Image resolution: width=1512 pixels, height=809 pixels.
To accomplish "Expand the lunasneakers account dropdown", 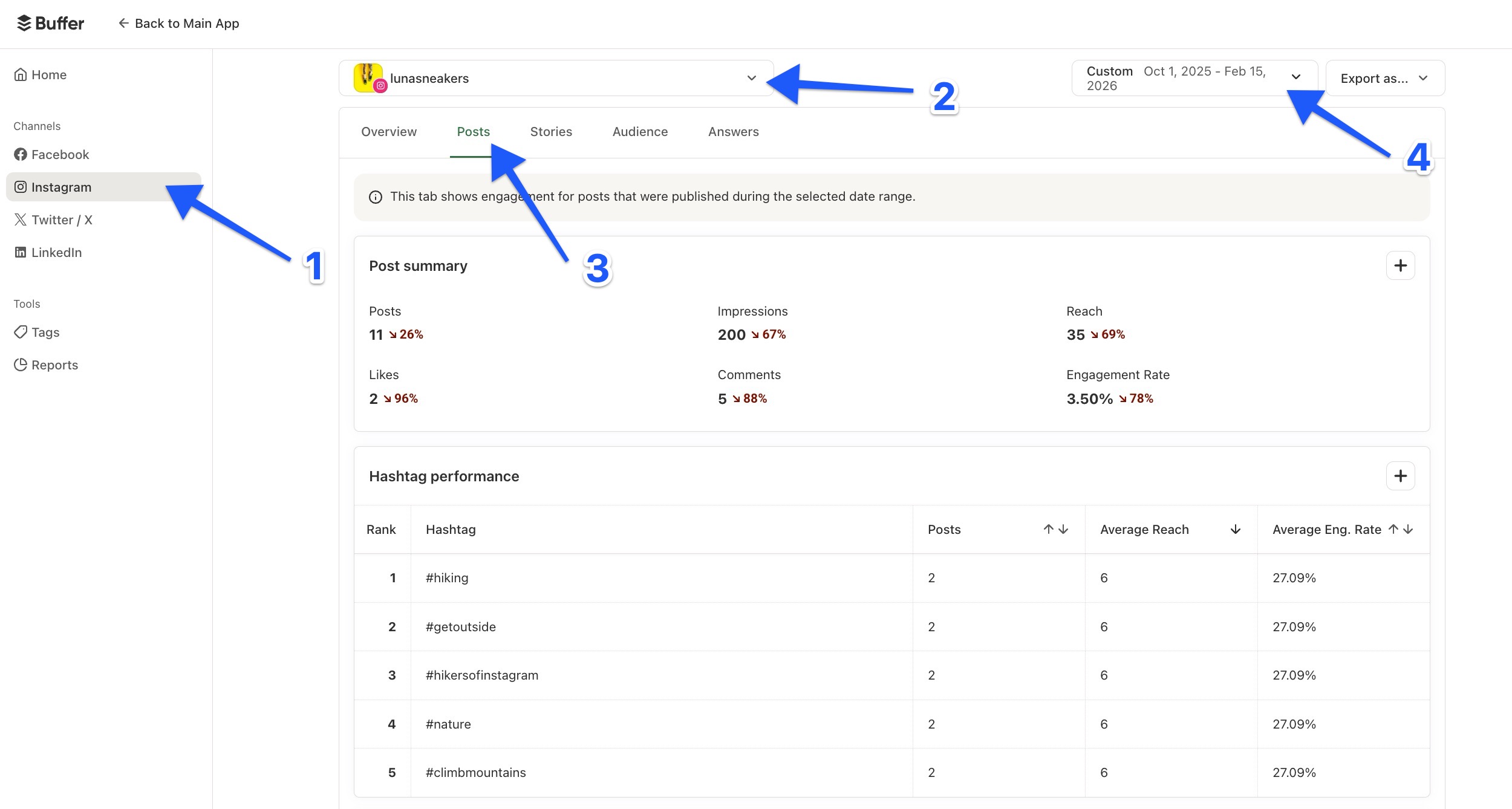I will pos(556,78).
